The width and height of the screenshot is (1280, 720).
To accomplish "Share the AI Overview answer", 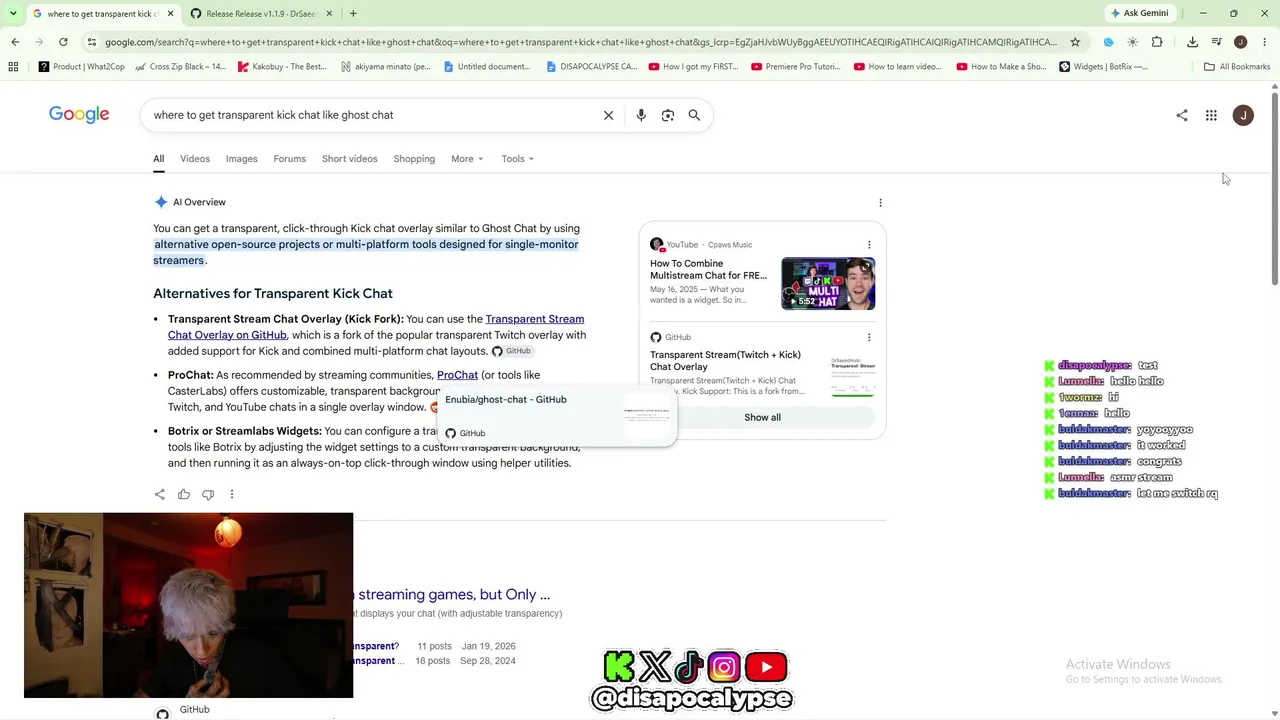I will pyautogui.click(x=160, y=494).
